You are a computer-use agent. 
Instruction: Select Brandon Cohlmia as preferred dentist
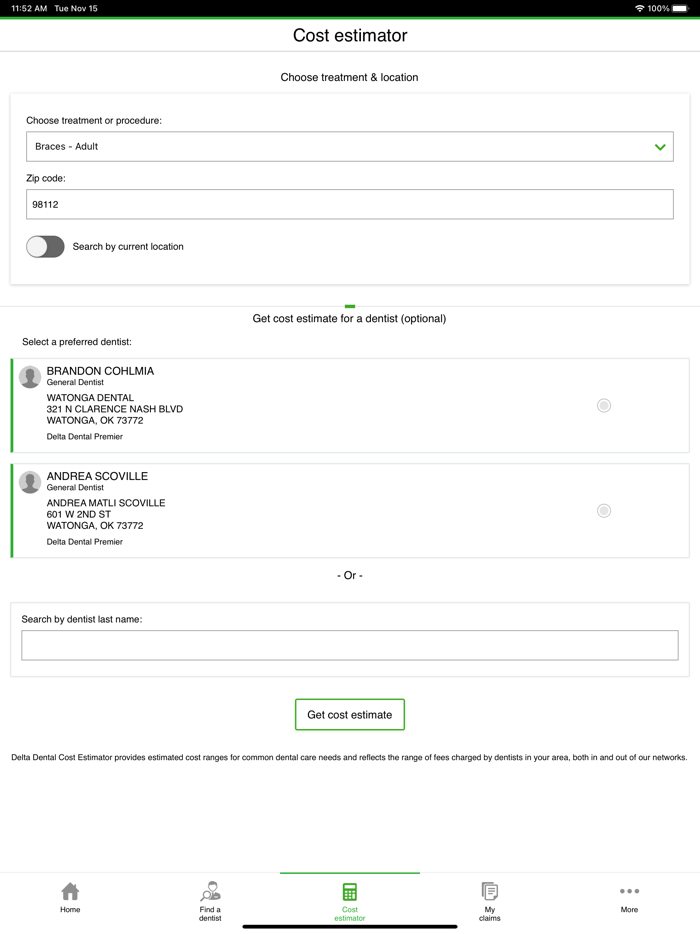pos(603,405)
